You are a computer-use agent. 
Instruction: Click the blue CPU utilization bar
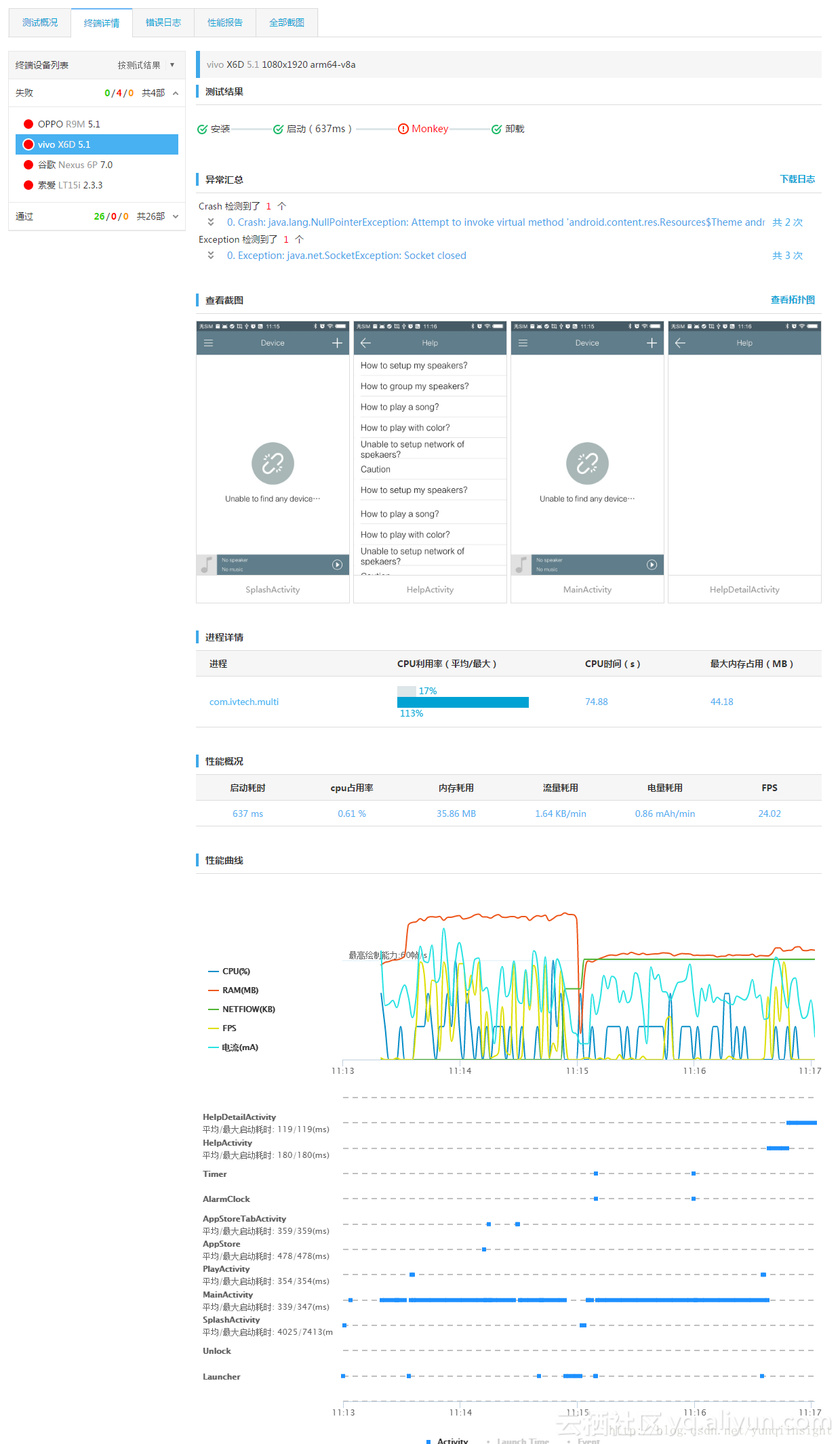click(x=463, y=702)
